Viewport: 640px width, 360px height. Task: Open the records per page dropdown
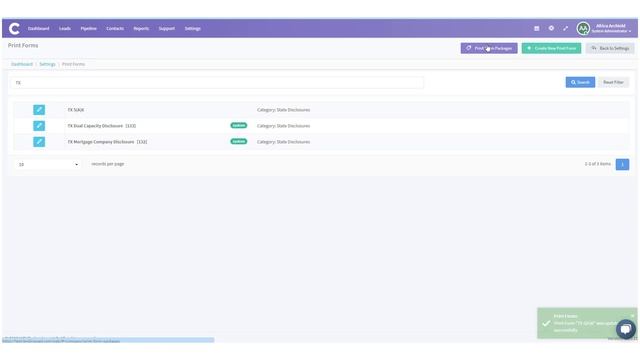coord(48,164)
